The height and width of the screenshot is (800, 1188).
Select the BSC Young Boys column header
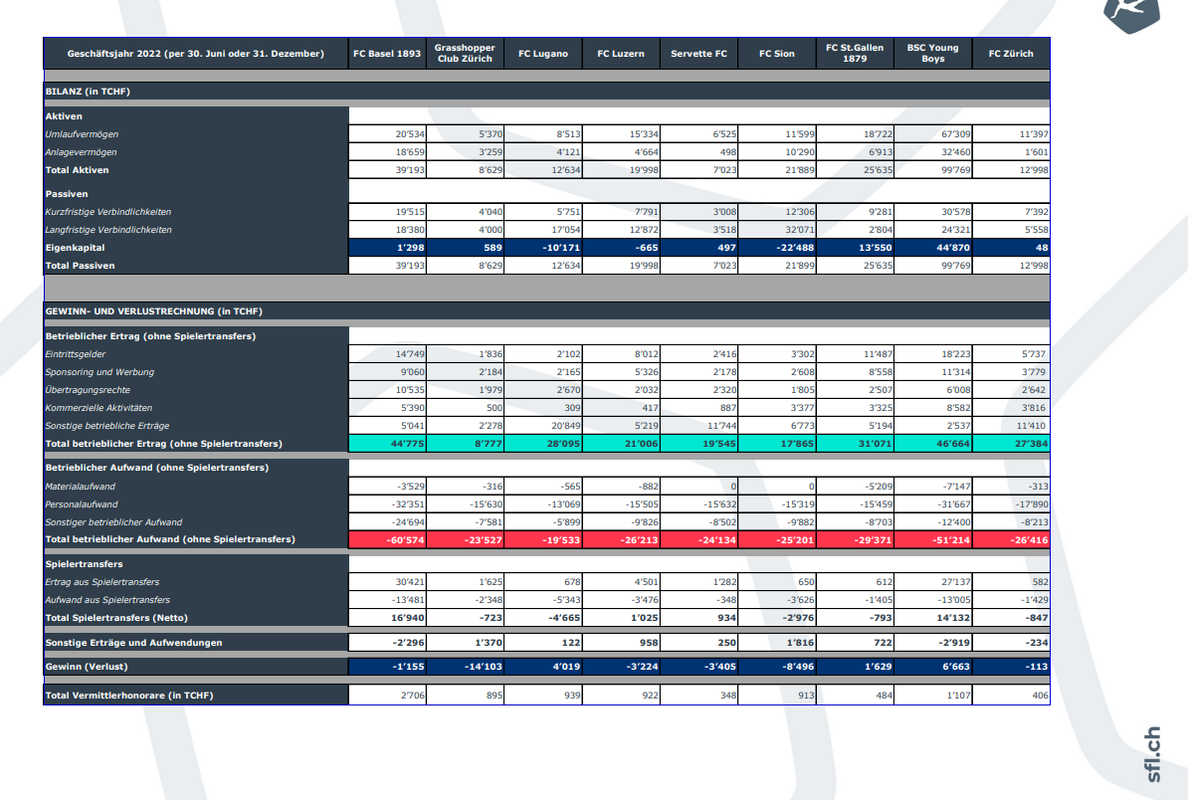click(933, 54)
